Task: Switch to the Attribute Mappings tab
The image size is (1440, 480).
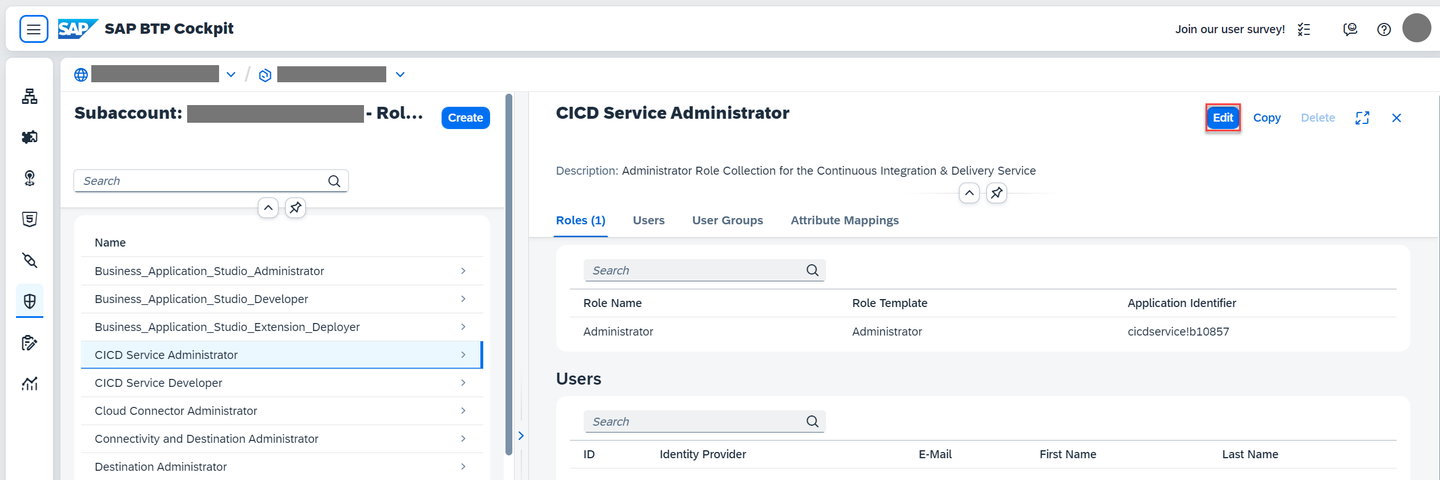Action: pyautogui.click(x=845, y=220)
